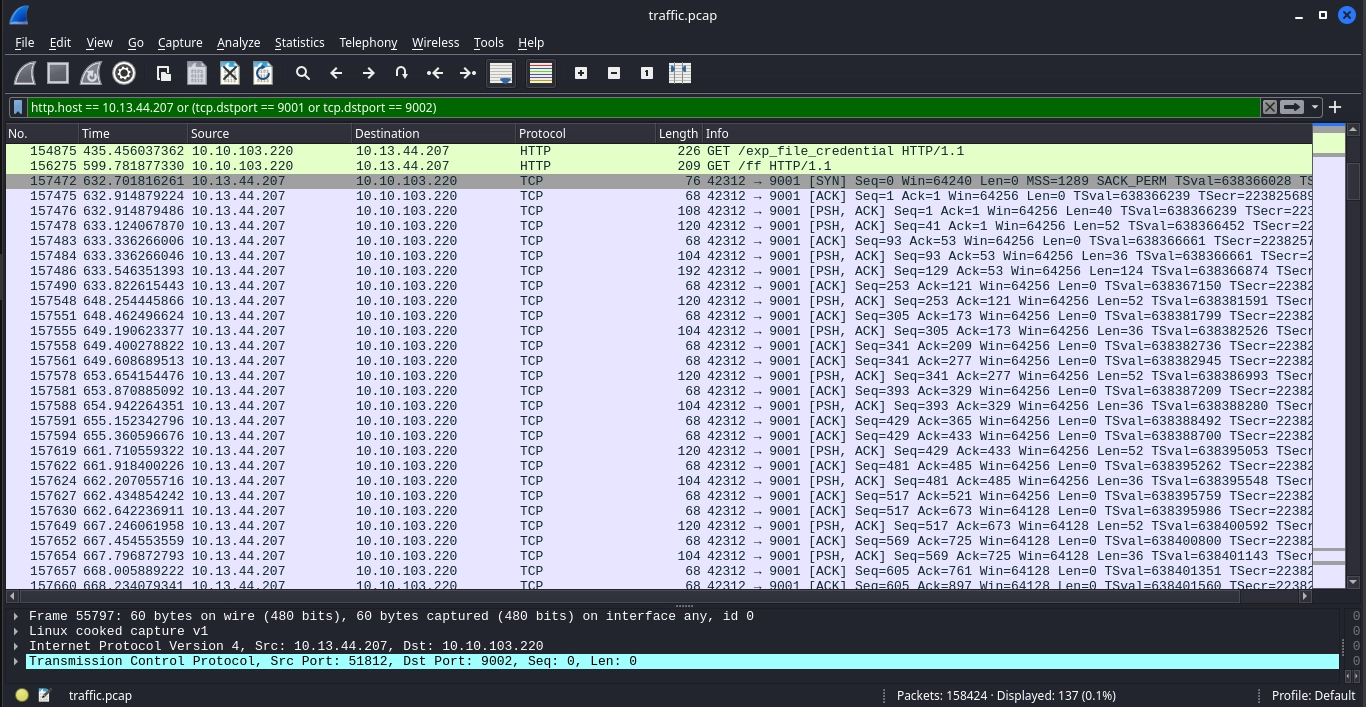Screen dimensions: 1366x707
Task: Toggle packet colorization rules button
Action: point(541,73)
